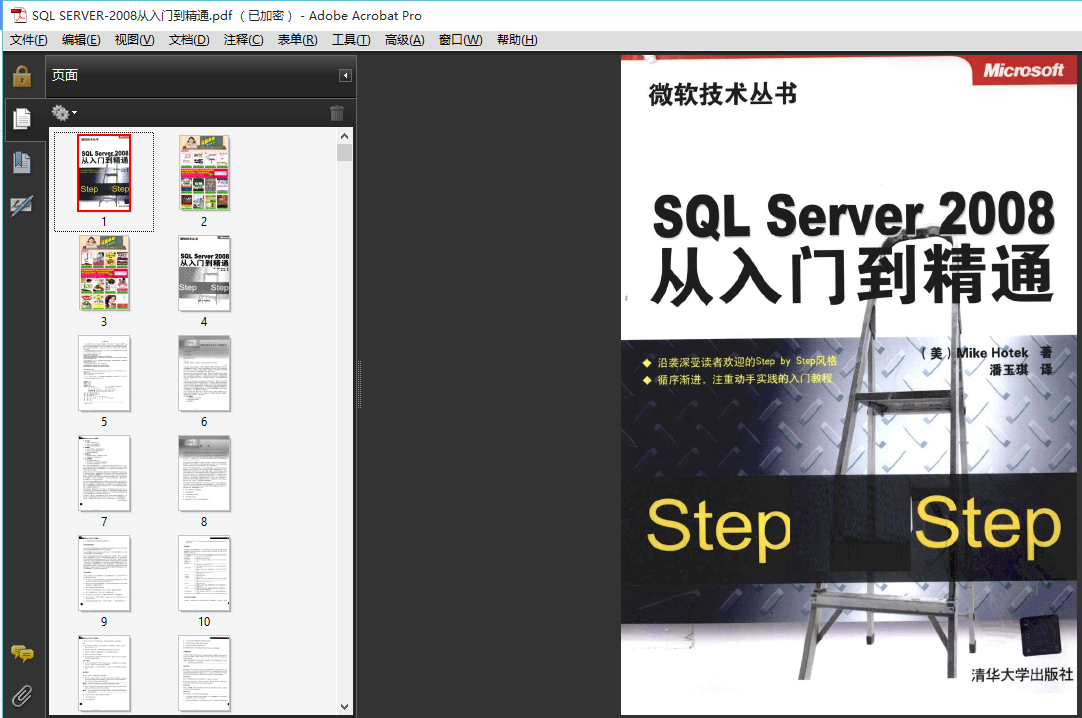
Task: Select page 3 thumbnail
Action: tap(104, 273)
